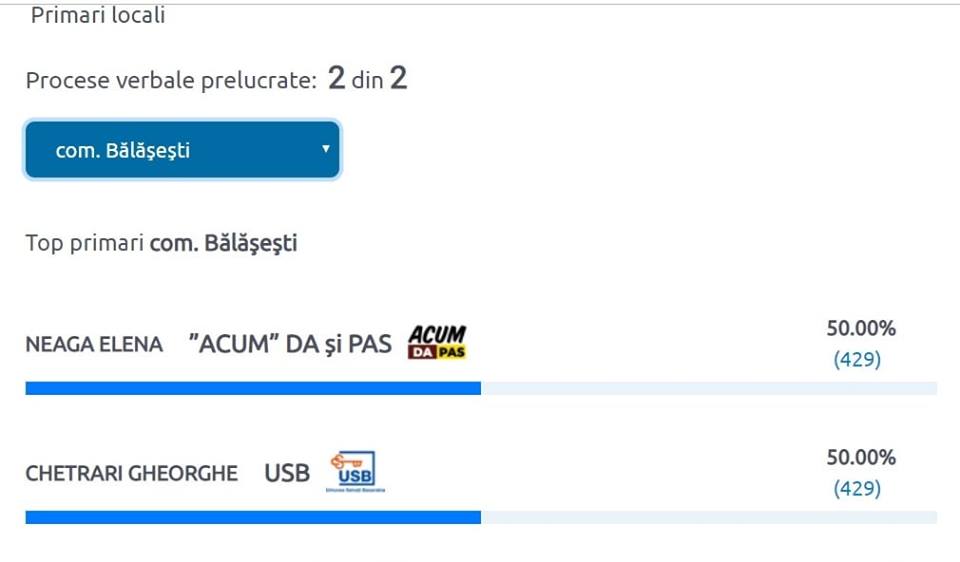Click the 2 din 2 processed count

(x=367, y=78)
